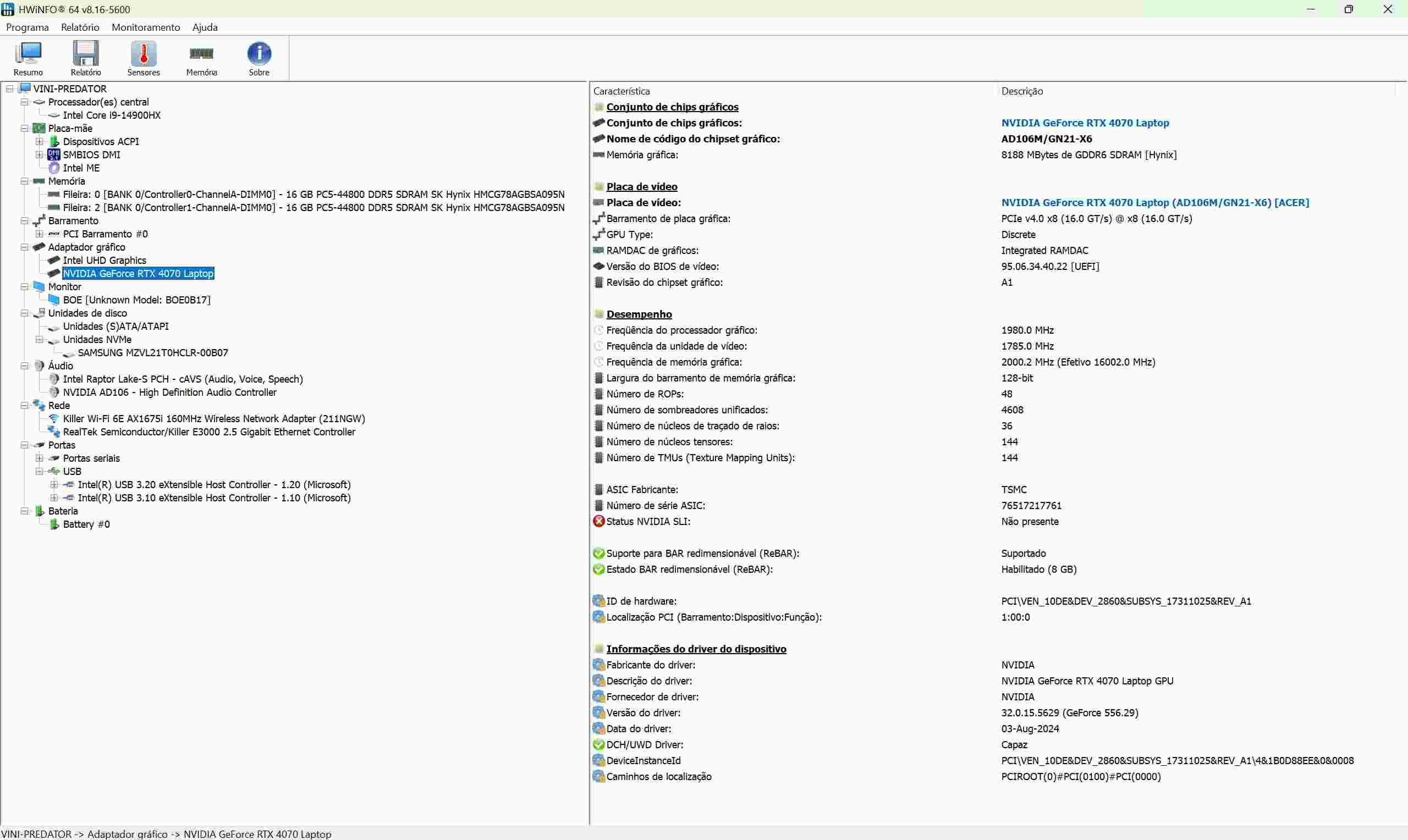Collapse the Processador(es) central branch
1408x840 pixels.
click(x=24, y=102)
